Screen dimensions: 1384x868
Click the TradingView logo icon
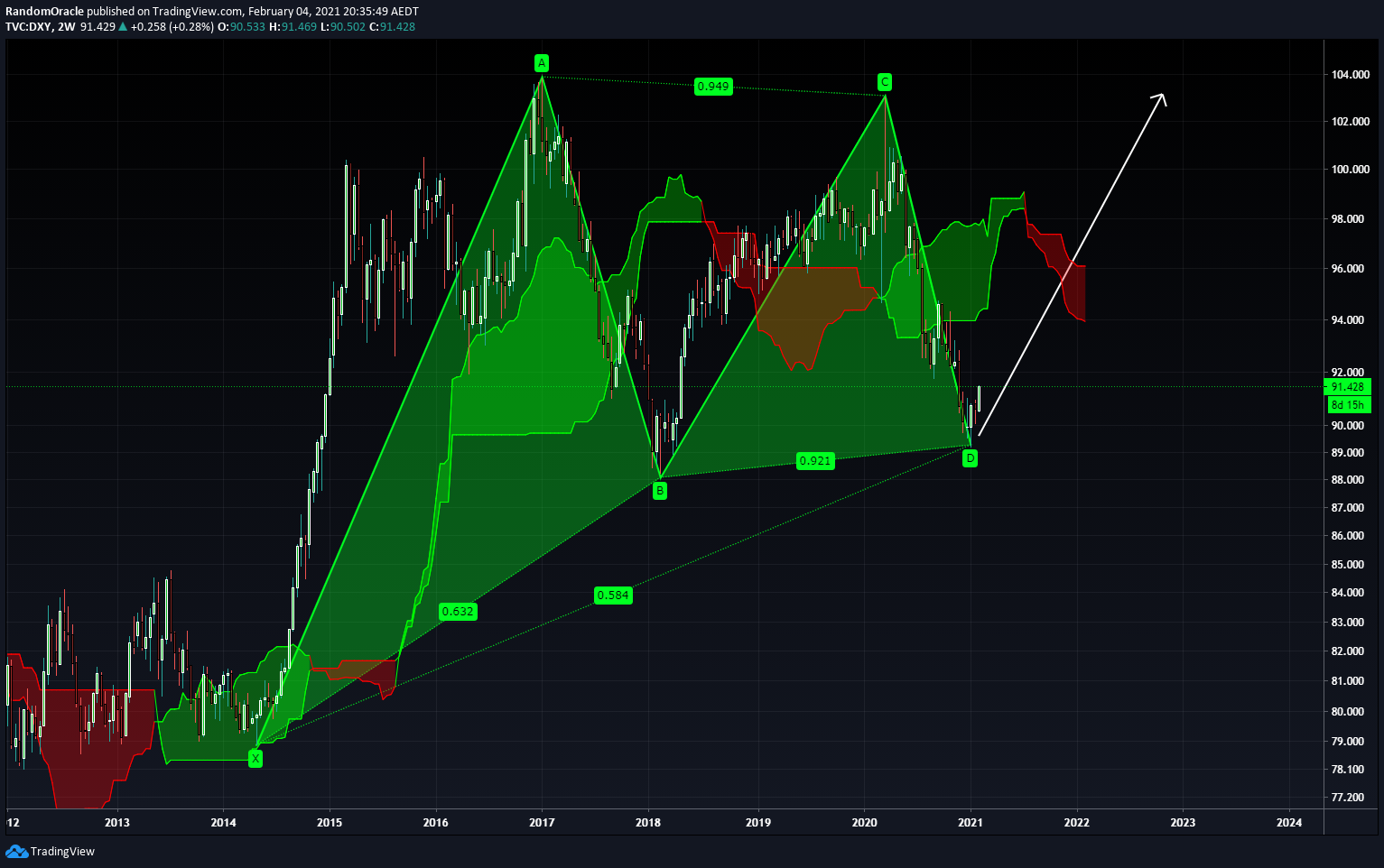pos(16,851)
